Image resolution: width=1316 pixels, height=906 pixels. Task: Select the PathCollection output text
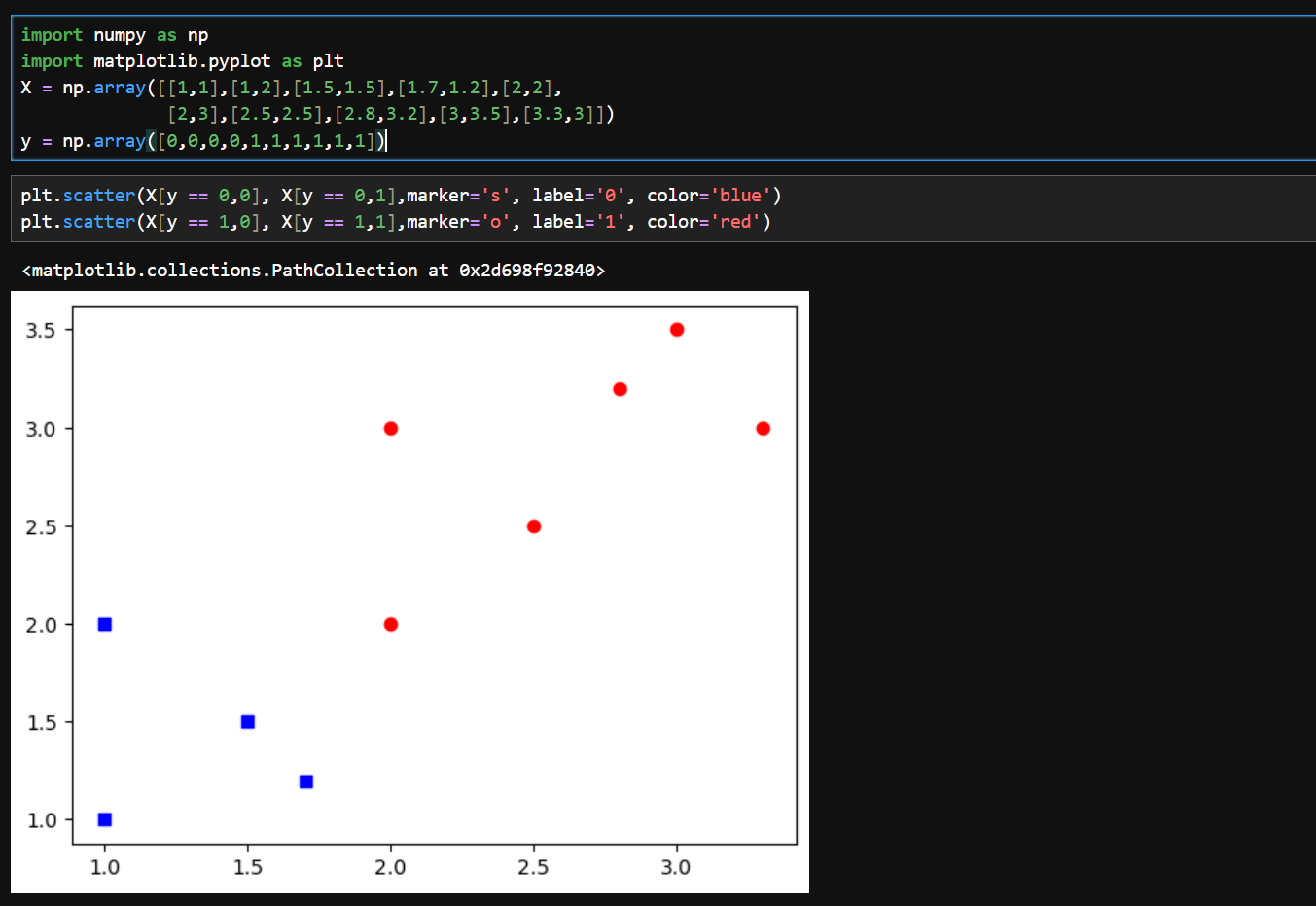[x=313, y=271]
